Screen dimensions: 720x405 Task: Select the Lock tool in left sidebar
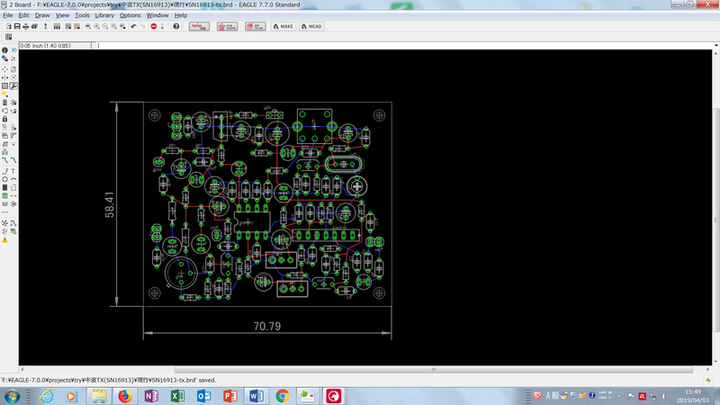(5, 119)
